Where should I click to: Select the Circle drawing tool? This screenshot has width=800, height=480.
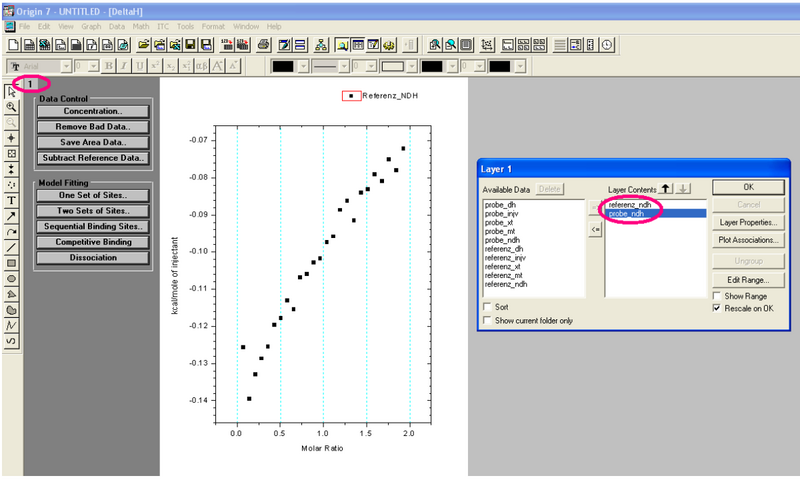[x=11, y=279]
